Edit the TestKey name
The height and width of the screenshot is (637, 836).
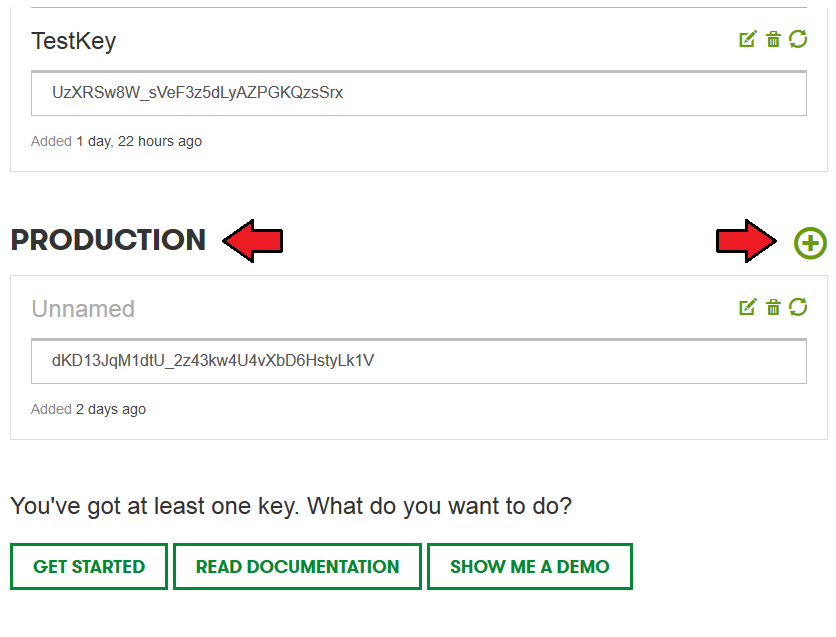pyautogui.click(x=747, y=39)
